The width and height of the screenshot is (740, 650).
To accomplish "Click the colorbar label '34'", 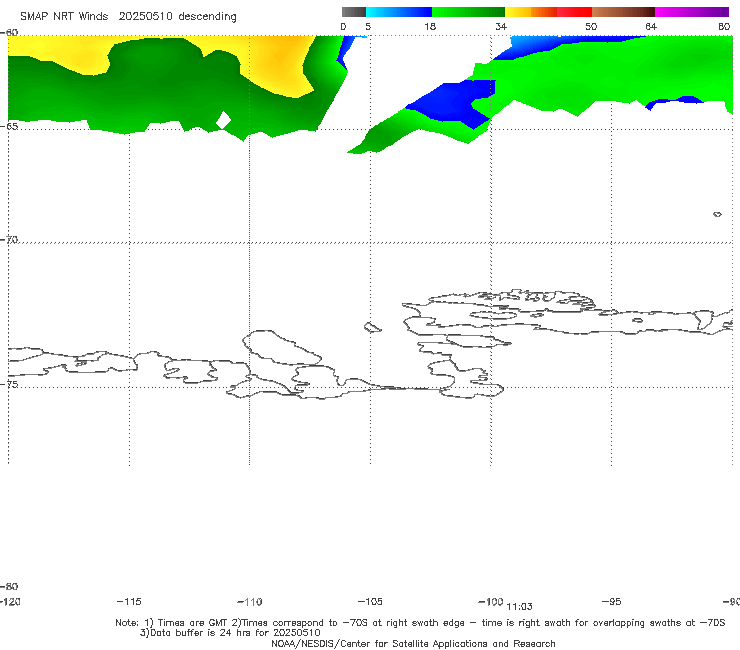I will coord(501,27).
